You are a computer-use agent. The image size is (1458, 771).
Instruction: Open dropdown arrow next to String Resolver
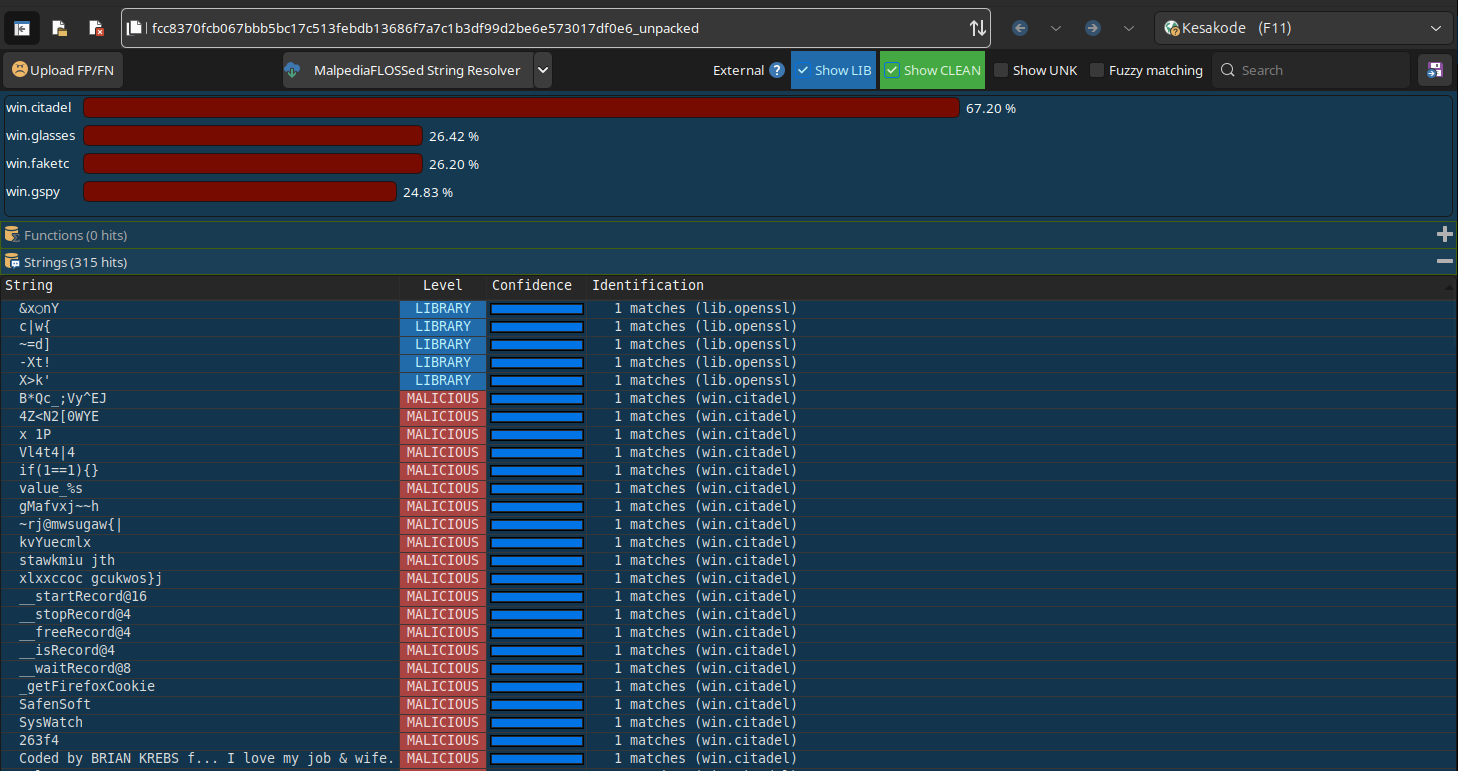pyautogui.click(x=543, y=70)
